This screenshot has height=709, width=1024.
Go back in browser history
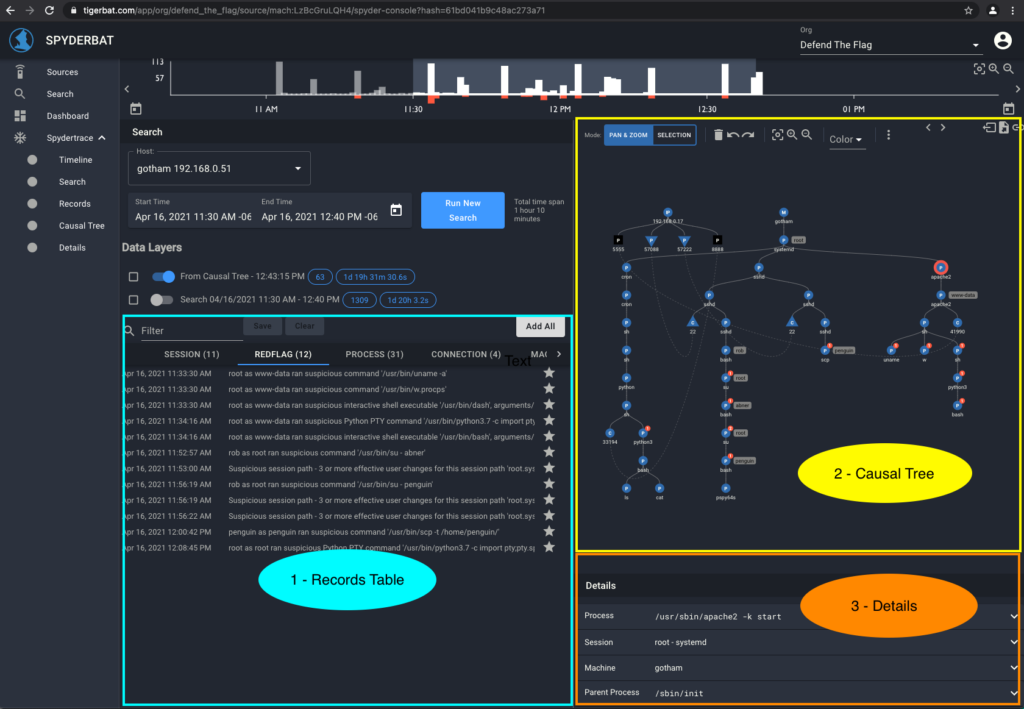click(x=10, y=10)
